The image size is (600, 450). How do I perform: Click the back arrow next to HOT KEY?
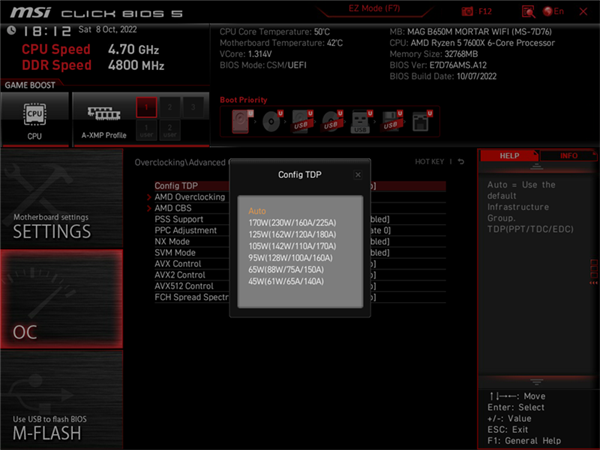(460, 161)
